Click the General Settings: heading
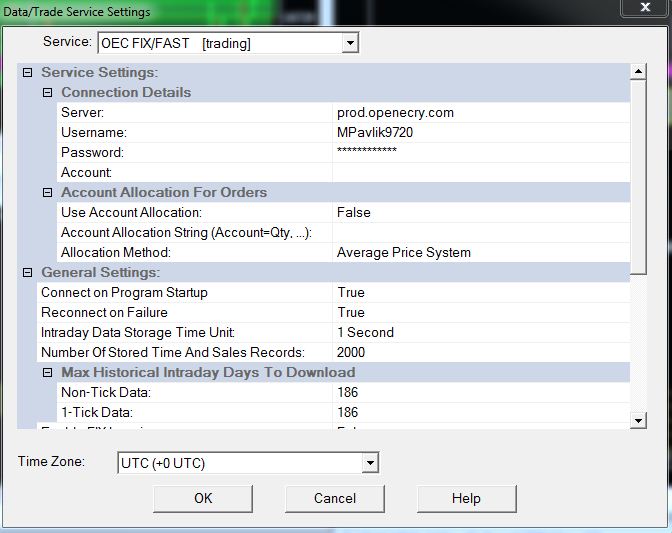The height and width of the screenshot is (533, 672). (100, 272)
